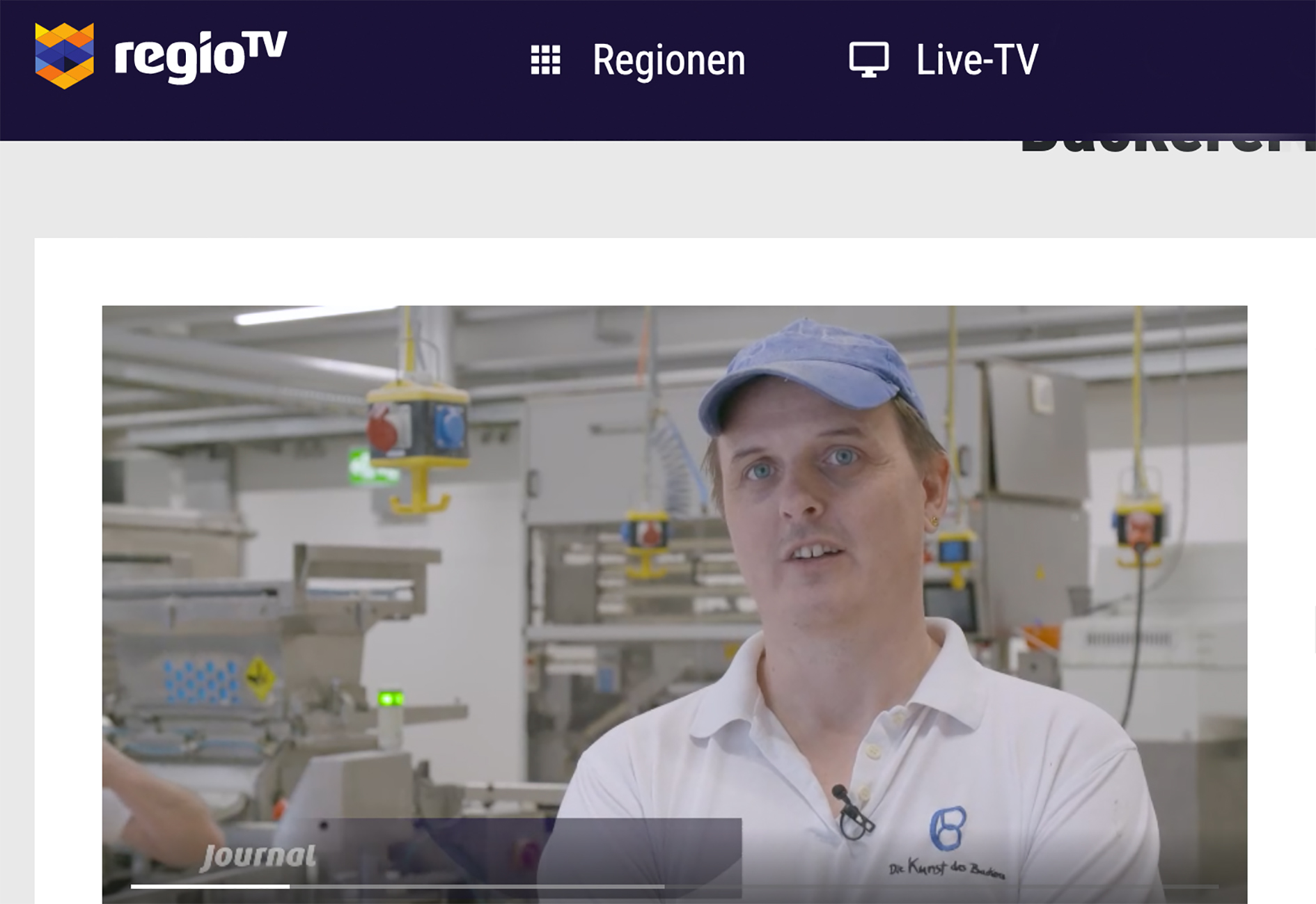Screen dimensions: 1316x904
Task: Select the Live-TV menu label
Action: click(976, 60)
